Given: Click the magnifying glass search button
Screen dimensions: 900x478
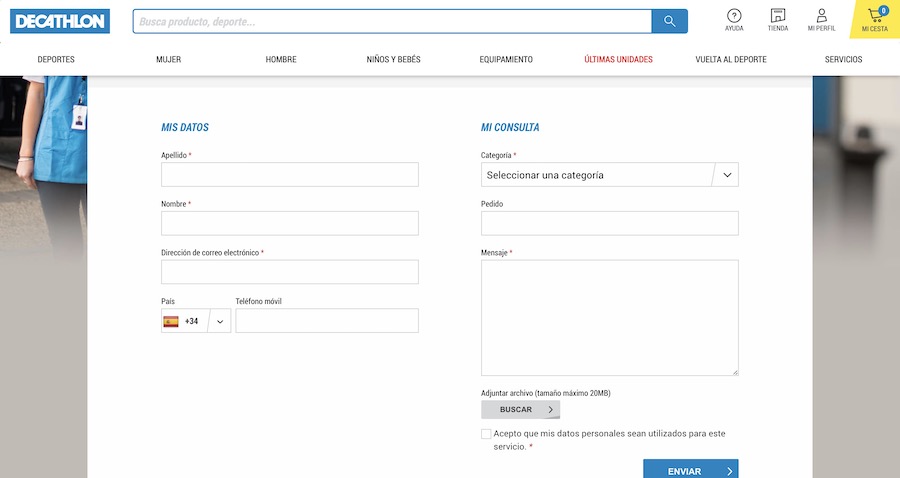Looking at the screenshot, I should (x=669, y=21).
